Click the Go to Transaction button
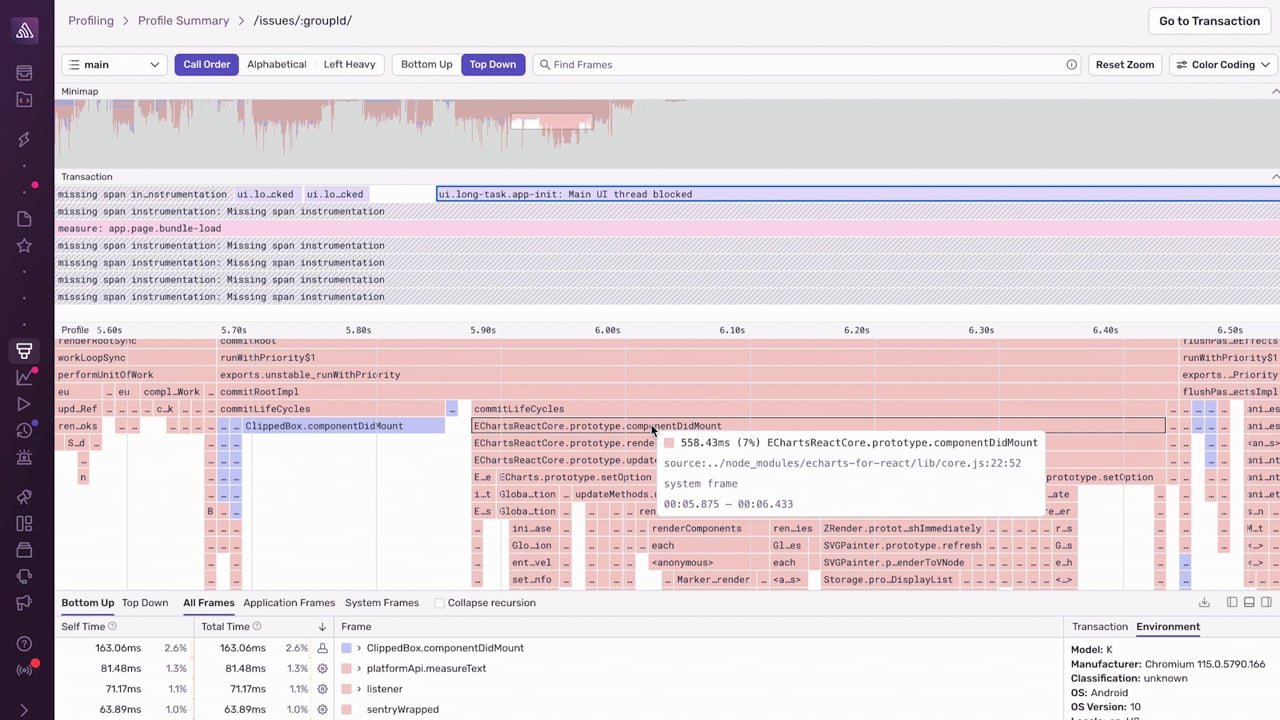The width and height of the screenshot is (1280, 720). coord(1208,21)
